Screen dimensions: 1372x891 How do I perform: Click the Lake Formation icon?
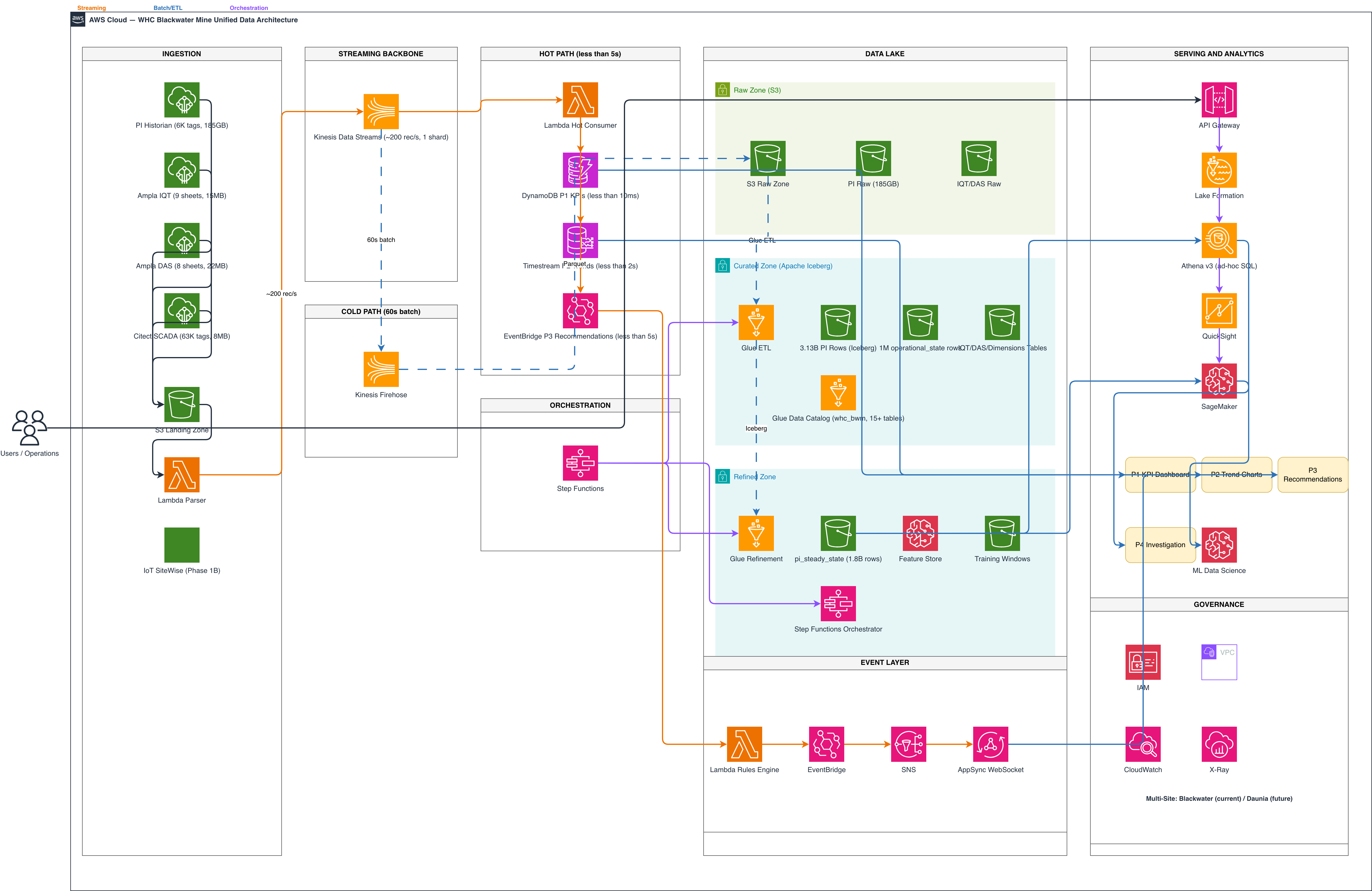(x=1219, y=170)
